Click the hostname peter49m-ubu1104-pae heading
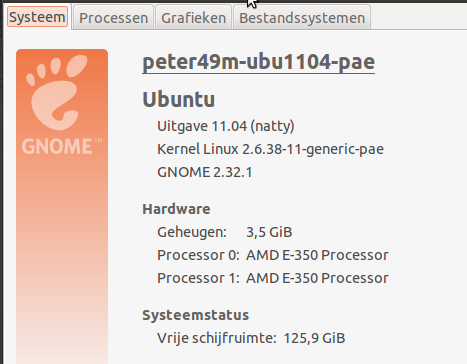 click(259, 62)
